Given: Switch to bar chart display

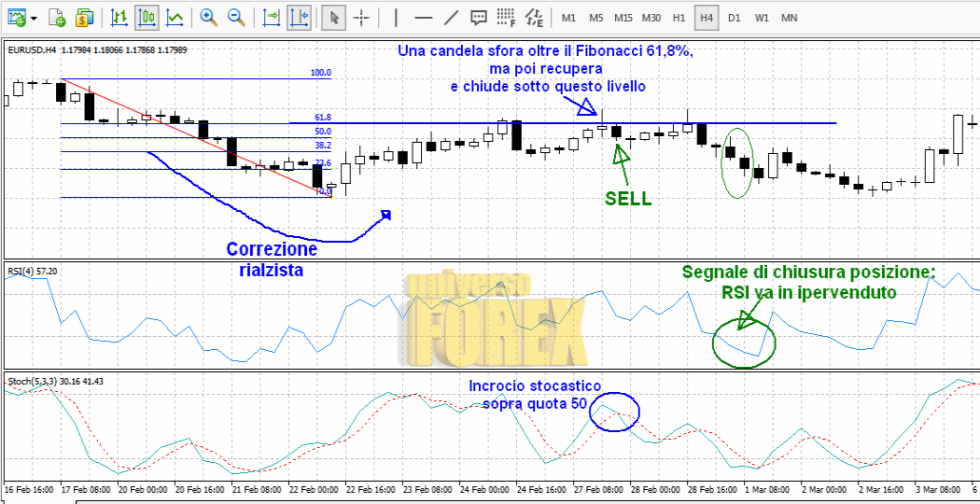Looking at the screenshot, I should click(x=119, y=17).
